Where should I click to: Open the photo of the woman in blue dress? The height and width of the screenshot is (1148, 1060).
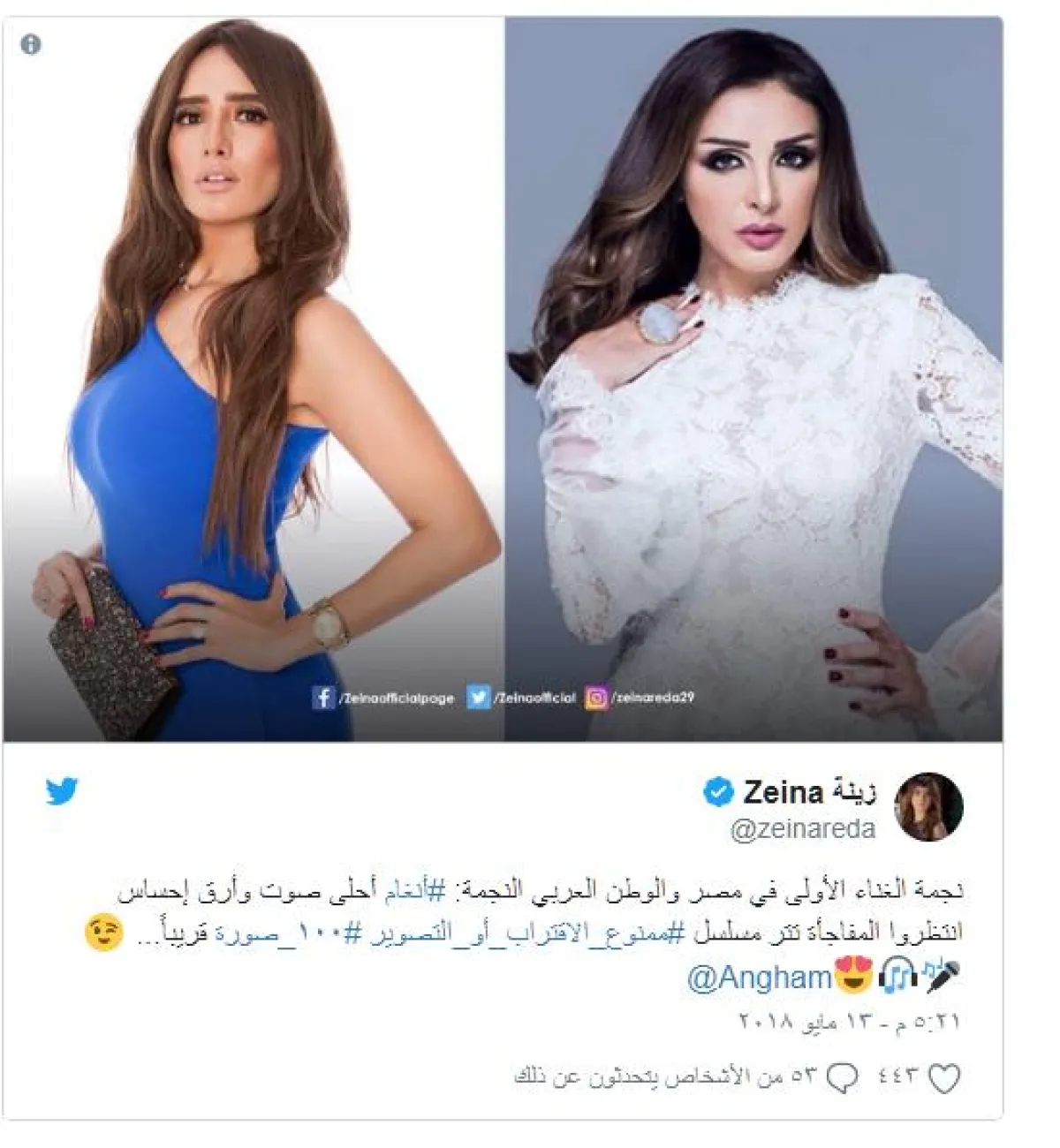254,380
